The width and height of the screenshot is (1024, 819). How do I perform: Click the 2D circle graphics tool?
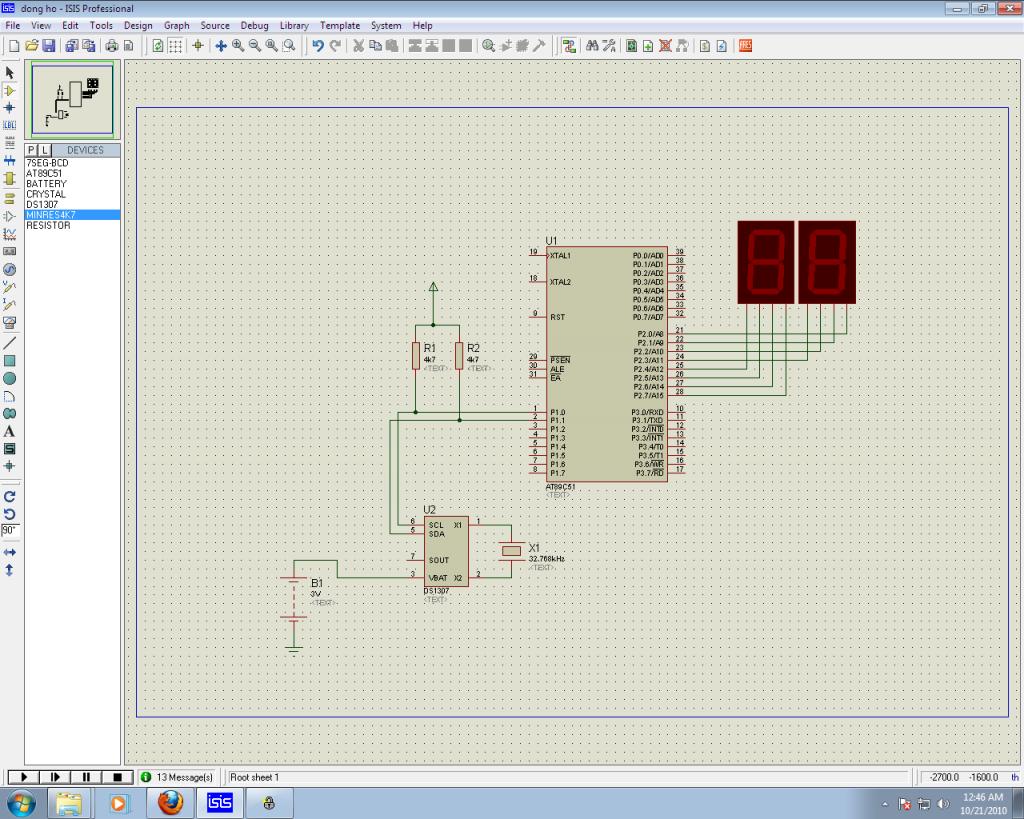pos(10,378)
